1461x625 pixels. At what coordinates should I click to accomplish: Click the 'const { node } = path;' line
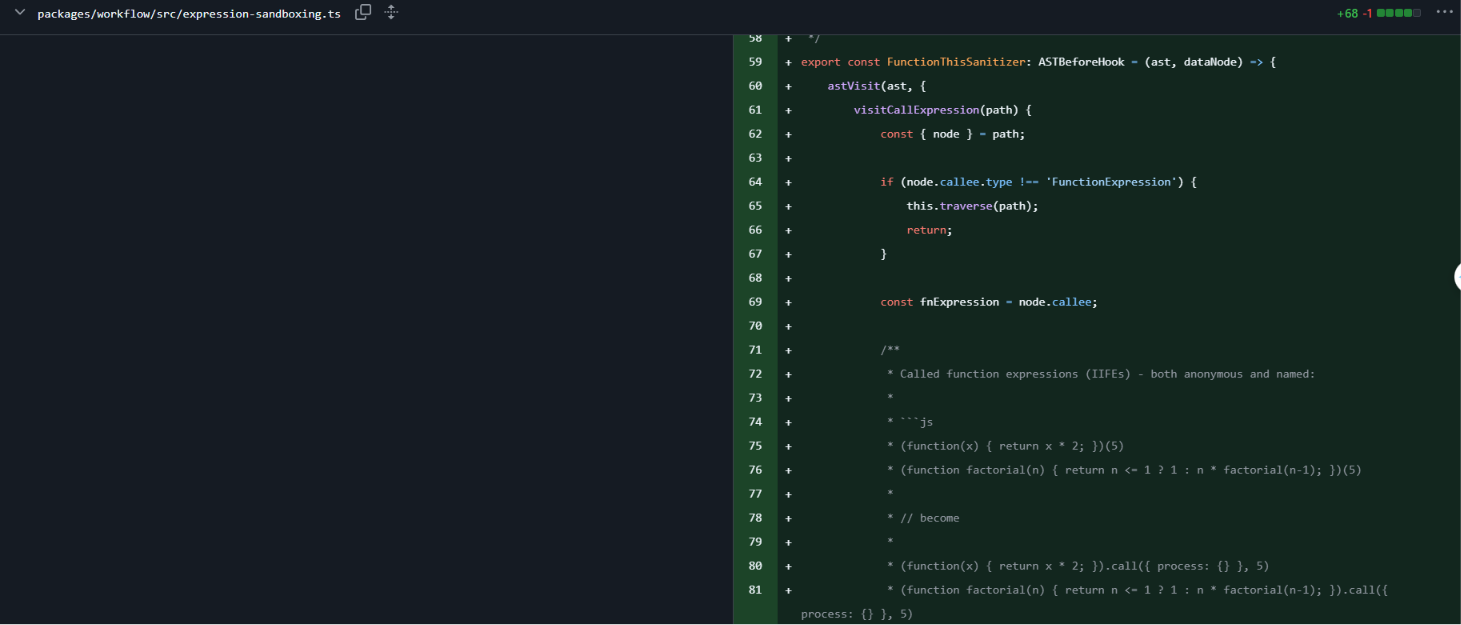(x=952, y=134)
